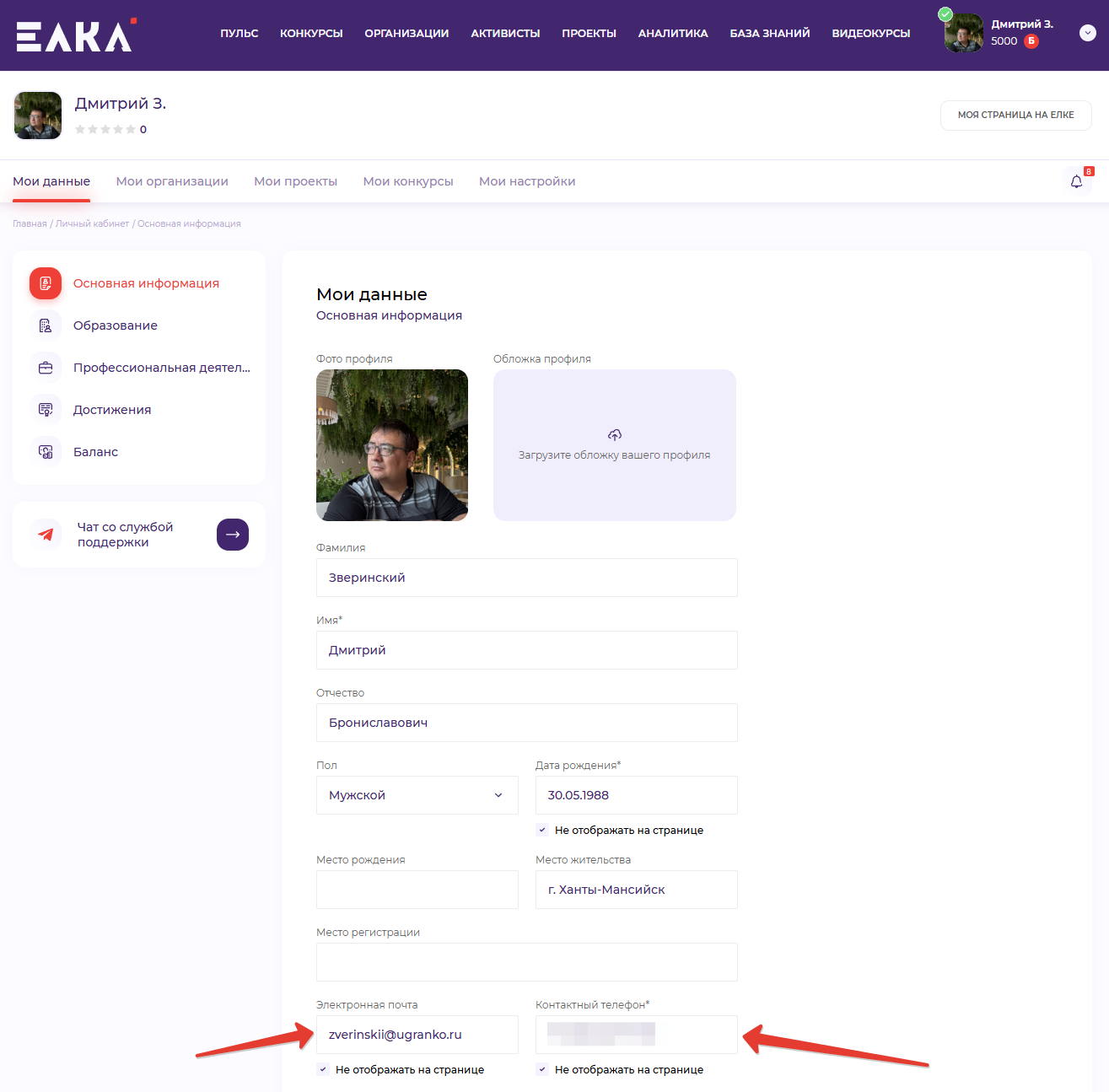
Task: Toggle hide birth date on page checkbox
Action: tap(542, 830)
